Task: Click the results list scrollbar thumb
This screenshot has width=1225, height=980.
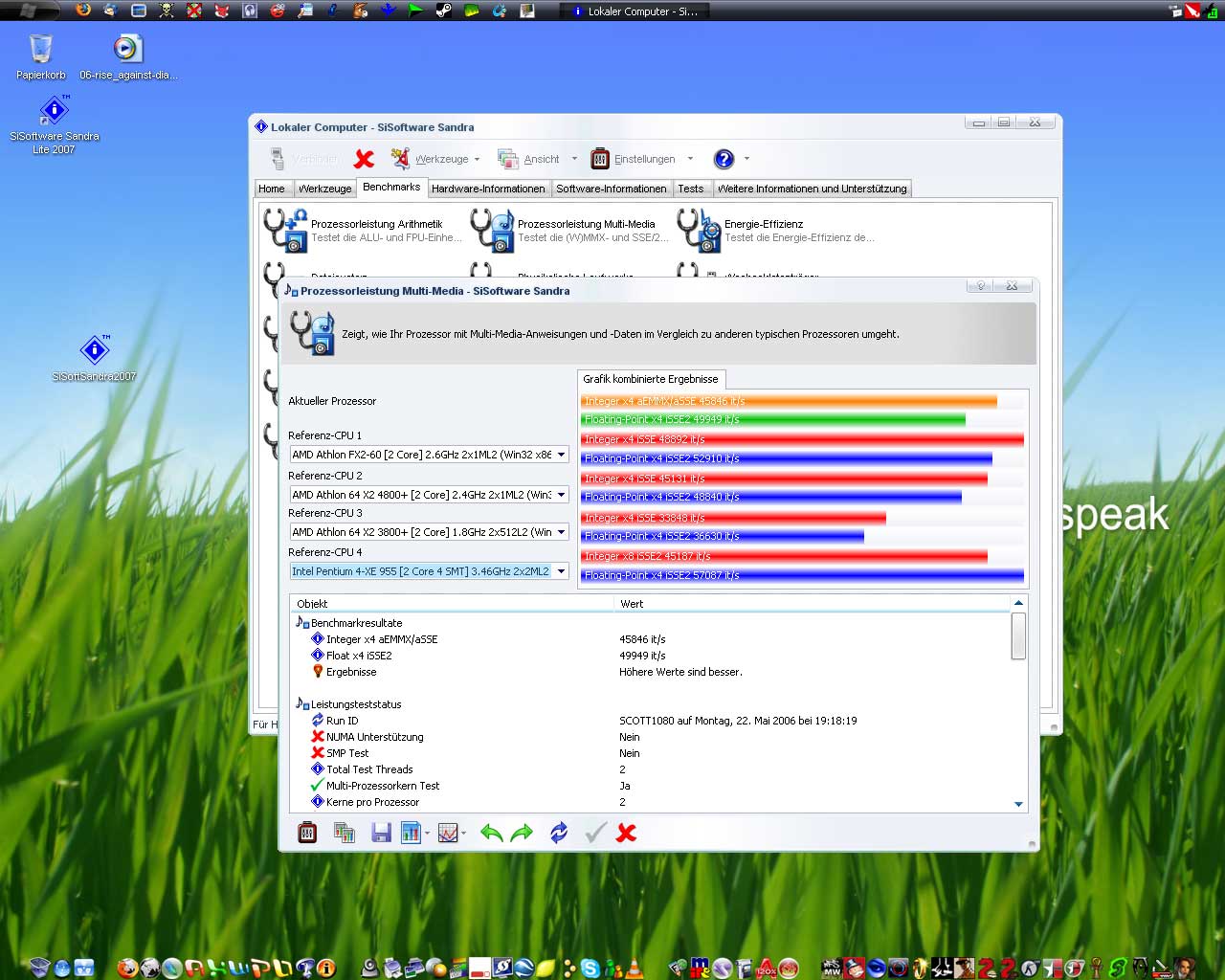Action: point(1018,635)
